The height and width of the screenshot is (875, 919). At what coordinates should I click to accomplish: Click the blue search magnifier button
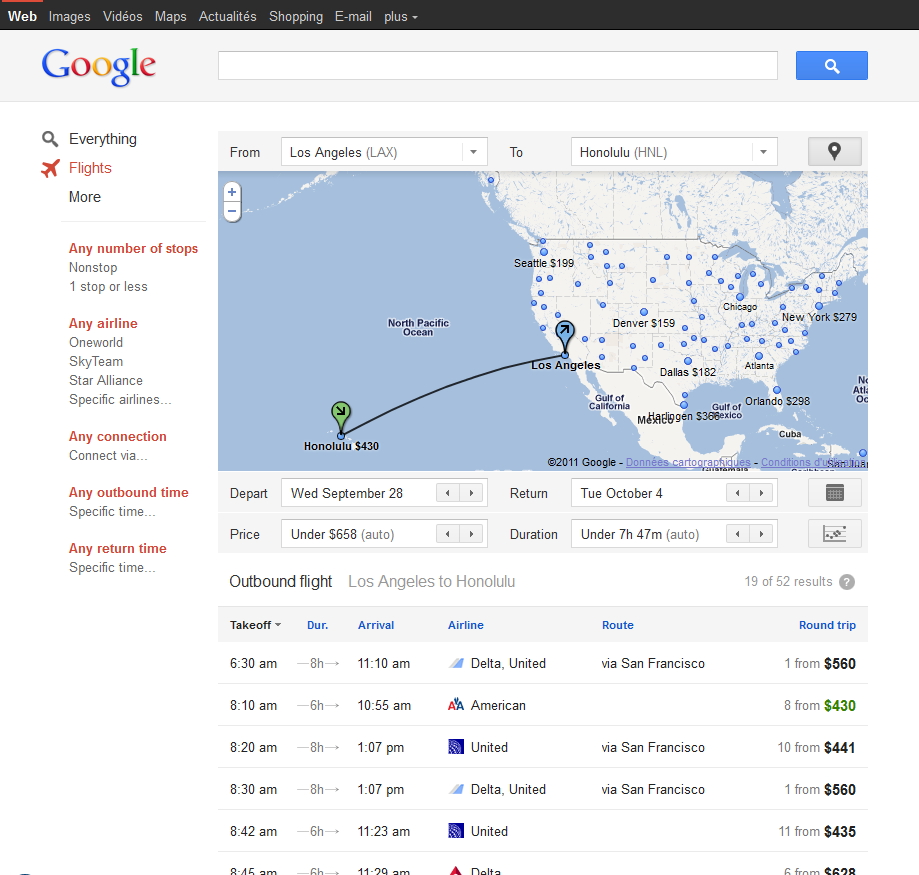[x=831, y=66]
